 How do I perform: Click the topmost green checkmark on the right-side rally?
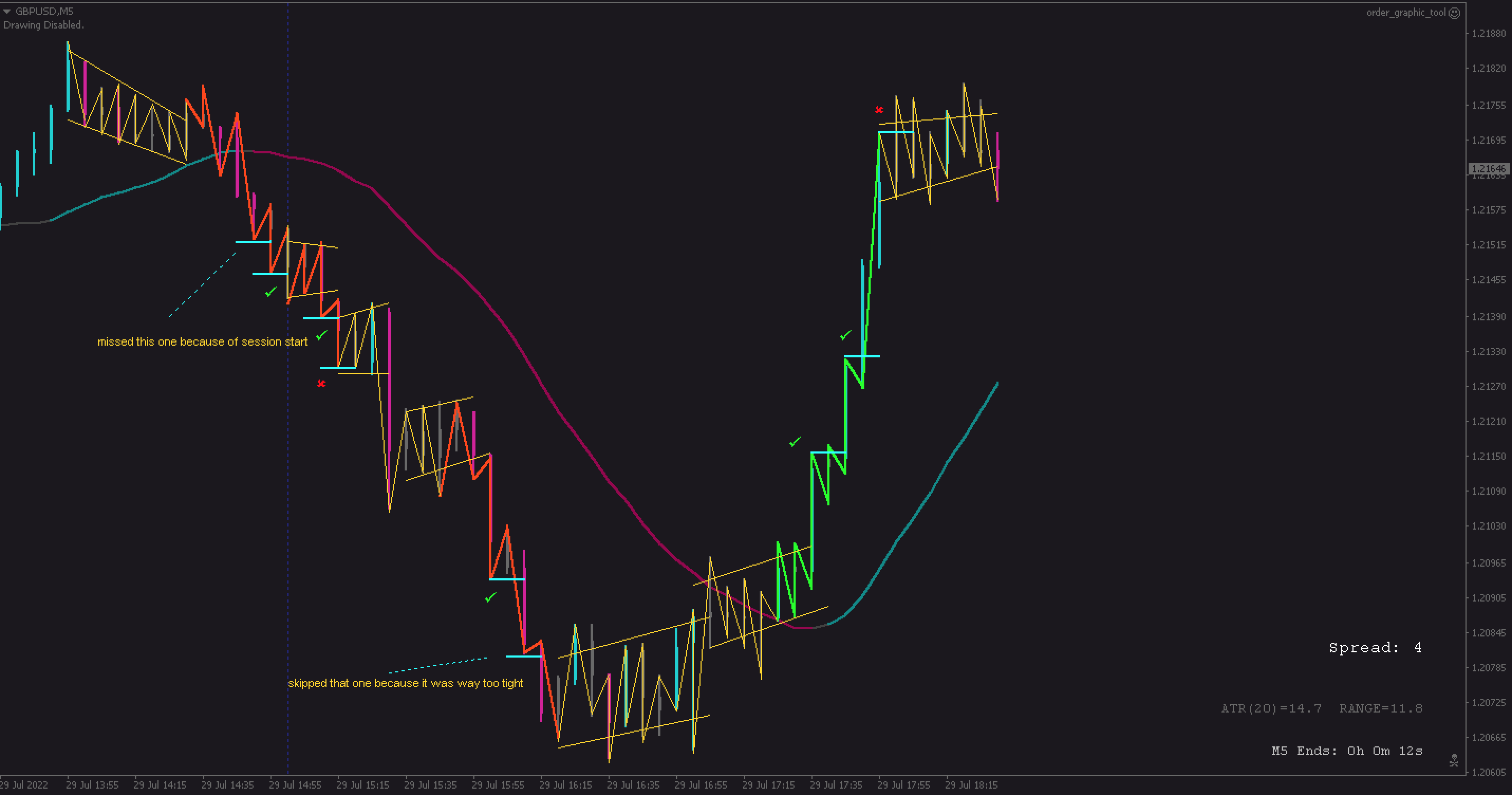[845, 335]
